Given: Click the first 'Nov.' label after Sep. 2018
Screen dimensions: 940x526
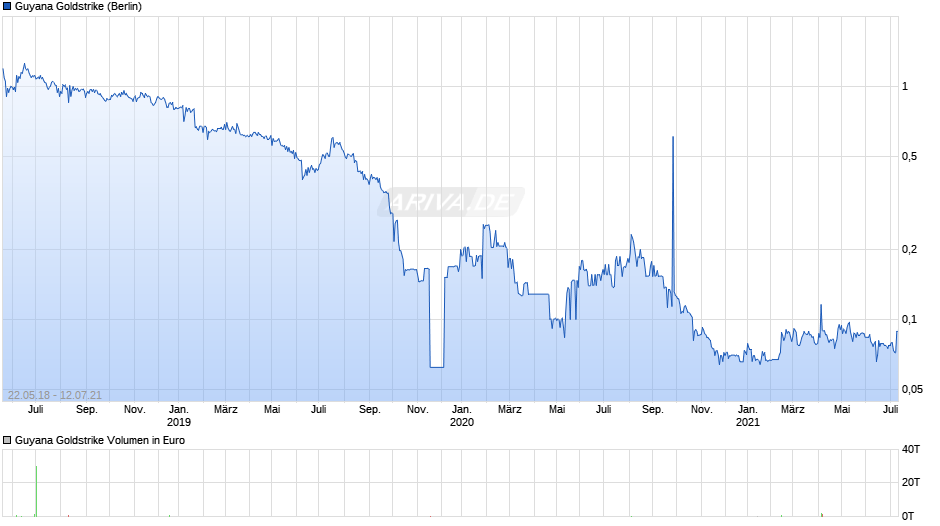Looking at the screenshot, I should click(x=135, y=410).
